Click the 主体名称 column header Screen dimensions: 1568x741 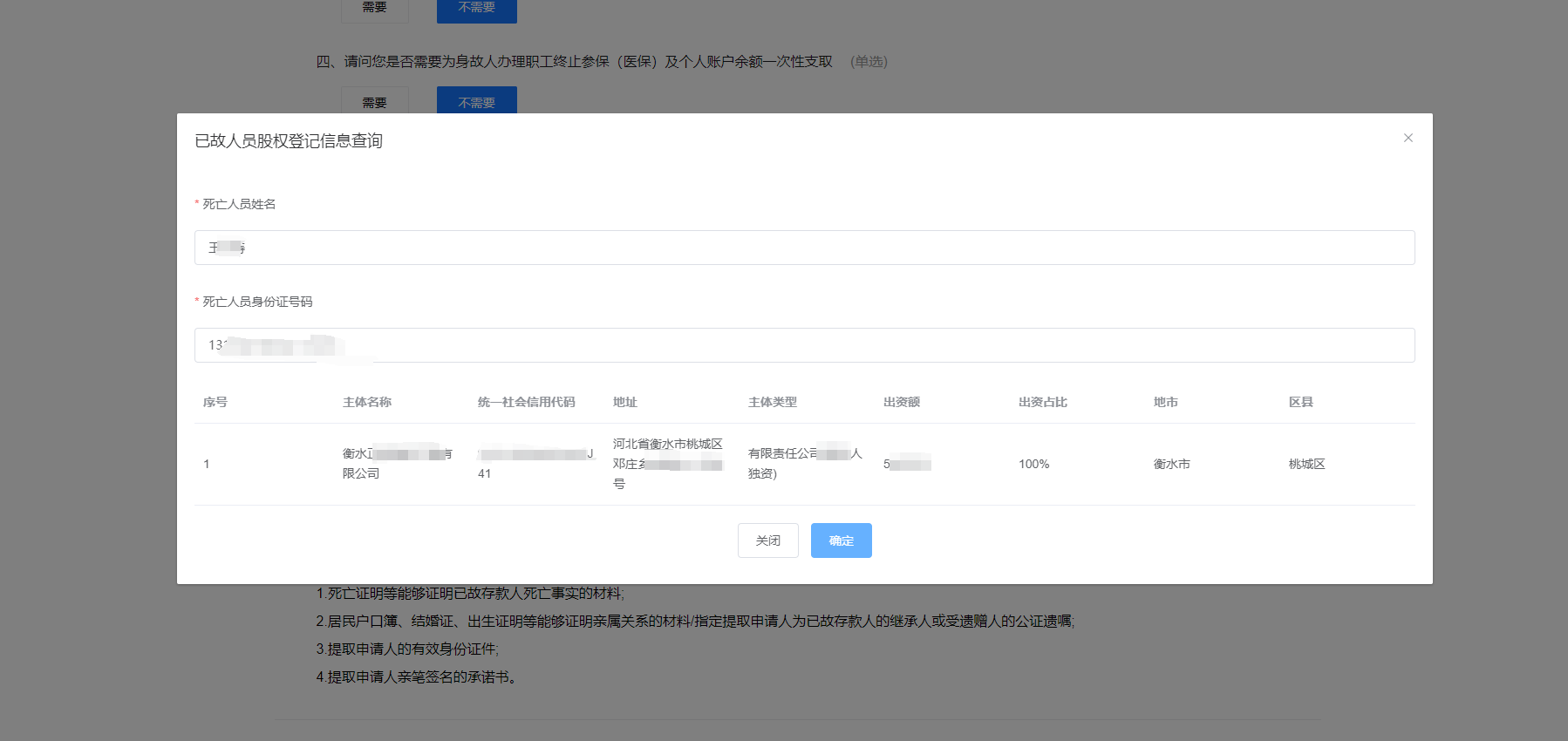(367, 402)
